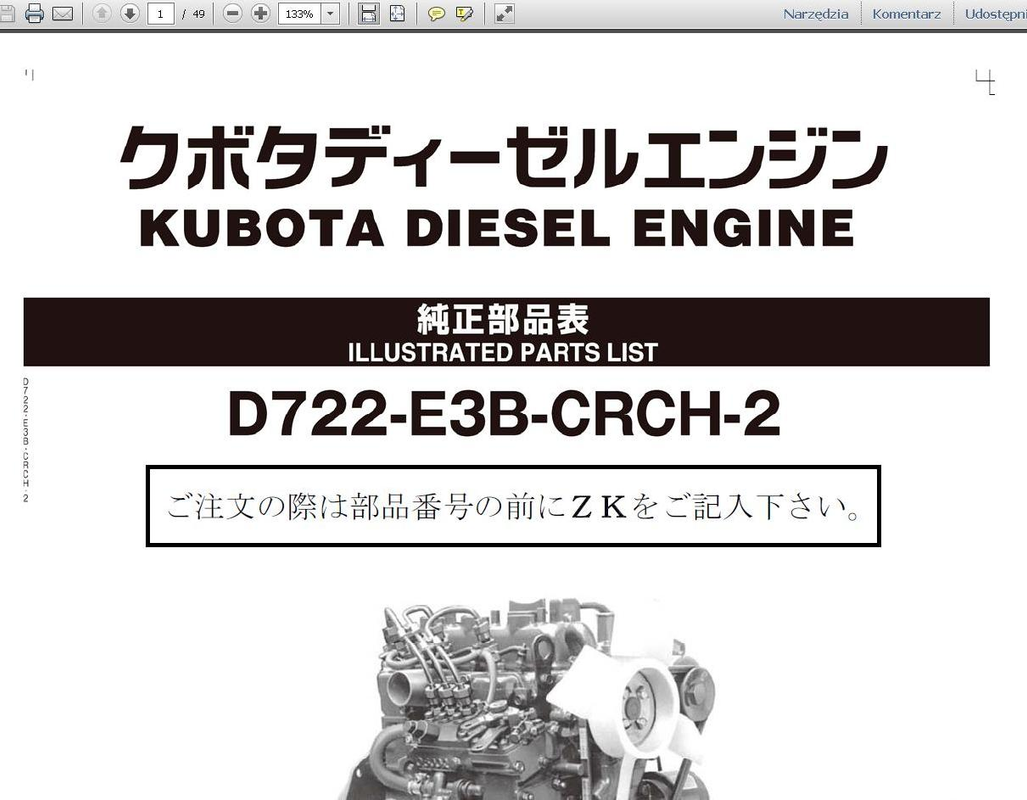Fit one full page to window icon
The width and height of the screenshot is (1027, 800).
tap(397, 14)
